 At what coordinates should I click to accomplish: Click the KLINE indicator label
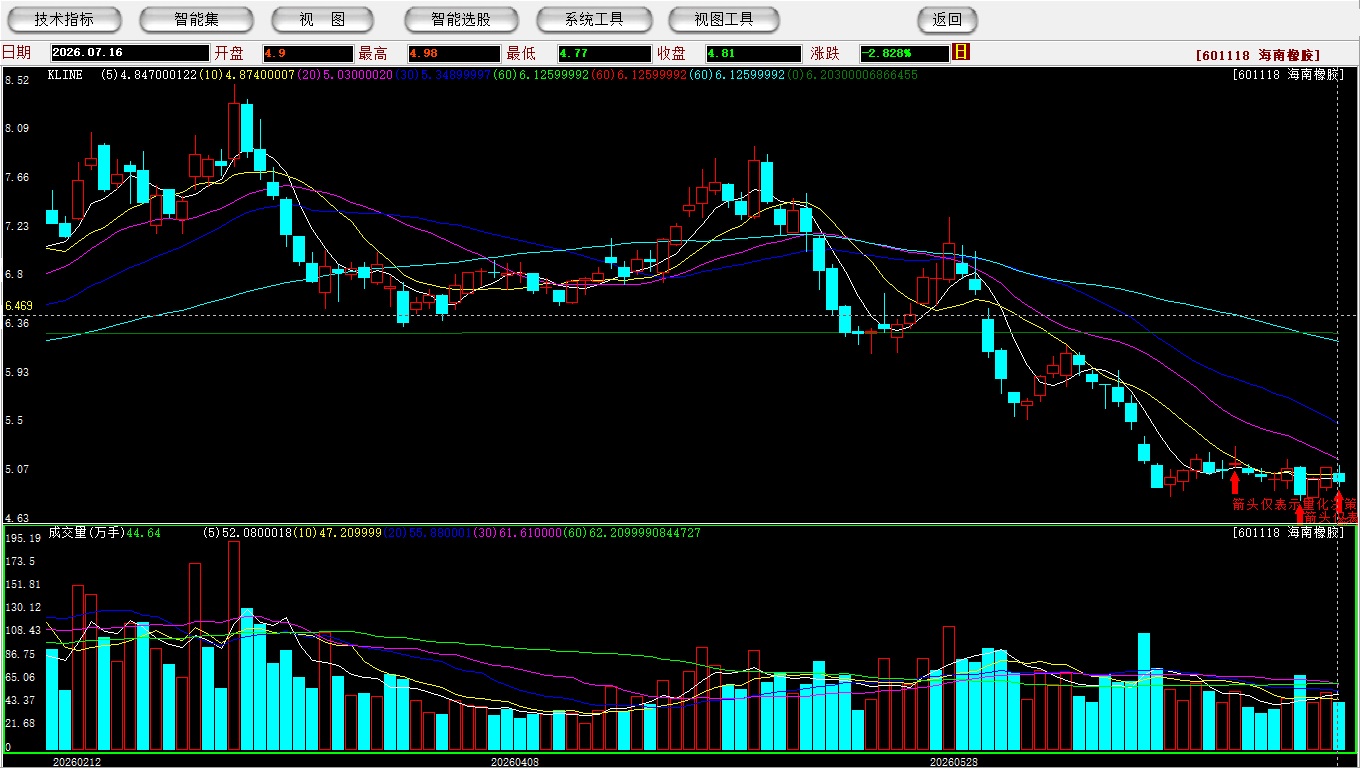(67, 75)
